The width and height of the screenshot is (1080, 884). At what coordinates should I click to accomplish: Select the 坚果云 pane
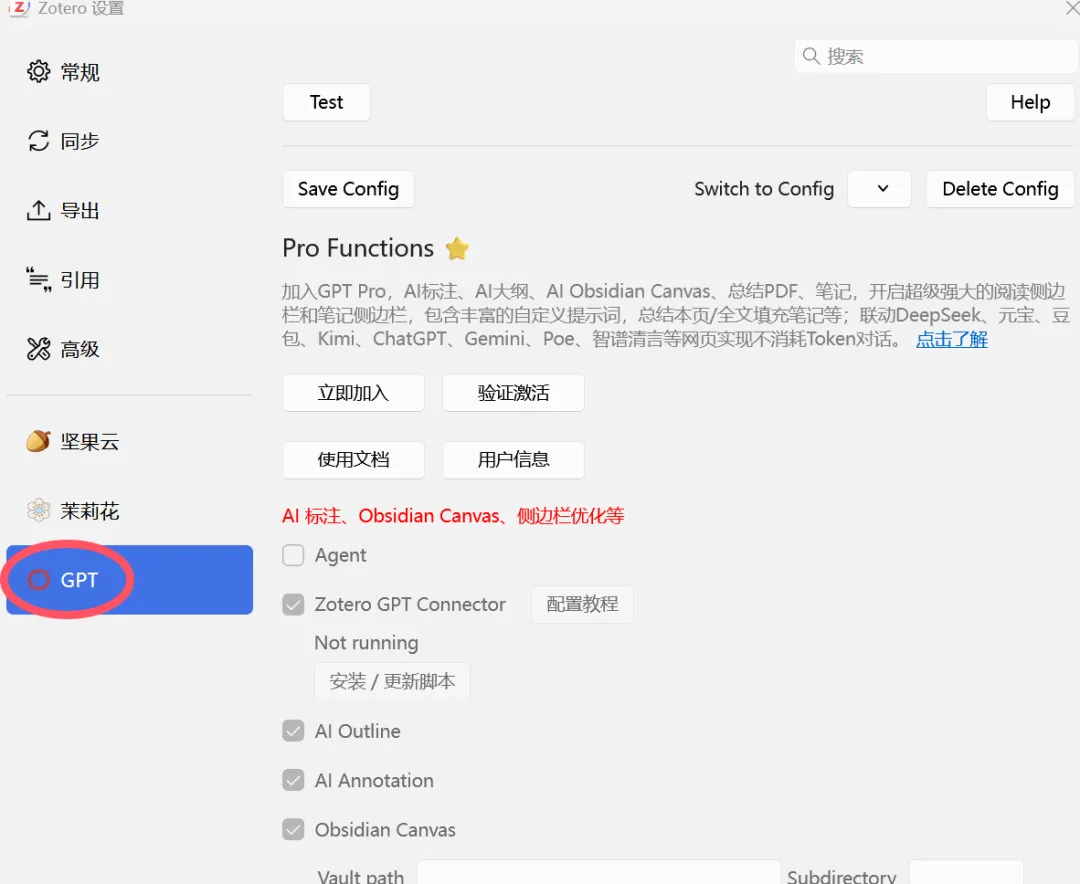tap(129, 442)
